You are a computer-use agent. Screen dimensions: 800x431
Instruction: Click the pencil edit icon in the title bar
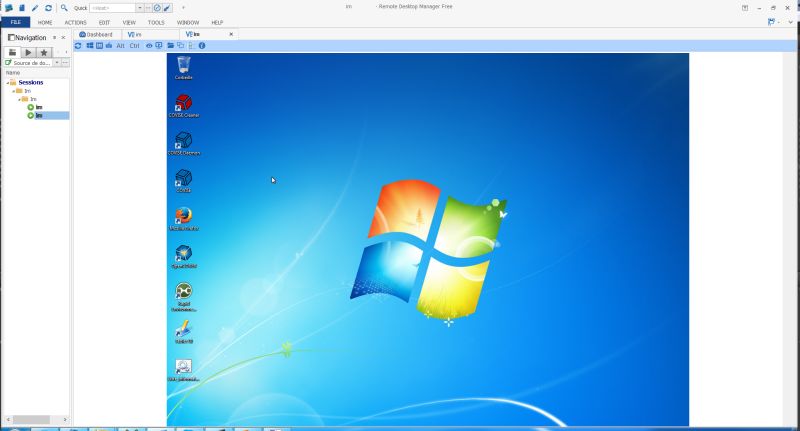pos(35,8)
